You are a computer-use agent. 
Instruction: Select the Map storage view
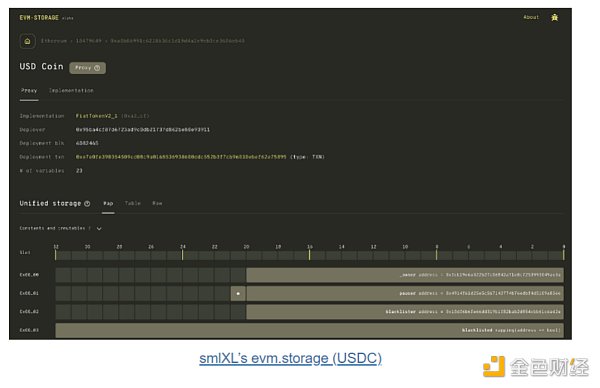coord(108,203)
